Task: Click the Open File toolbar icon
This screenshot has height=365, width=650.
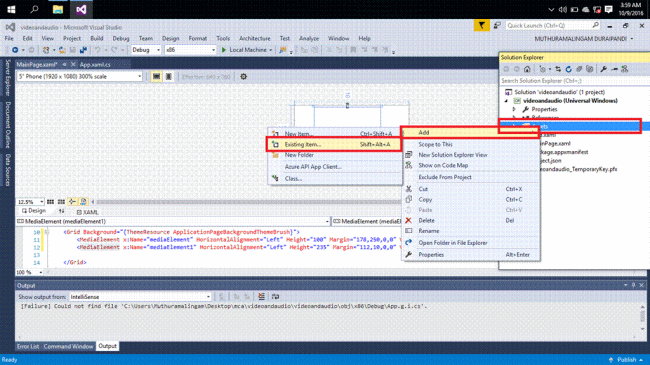Action: [62, 50]
